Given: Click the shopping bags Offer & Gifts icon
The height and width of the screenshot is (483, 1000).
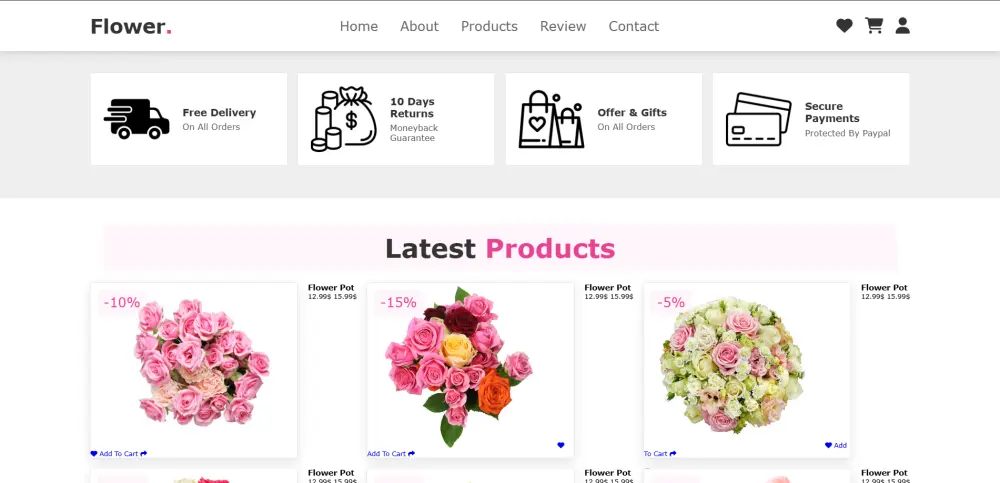Looking at the screenshot, I should [x=552, y=119].
